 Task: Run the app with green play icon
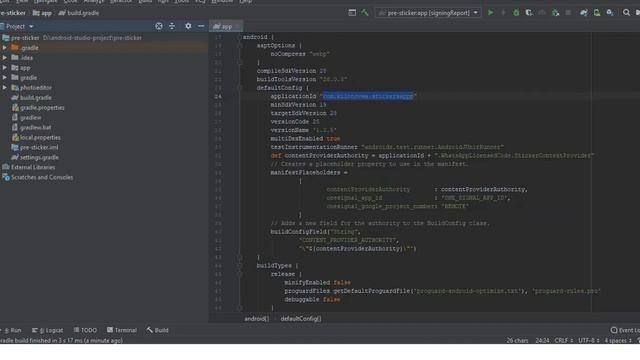pyautogui.click(x=490, y=13)
